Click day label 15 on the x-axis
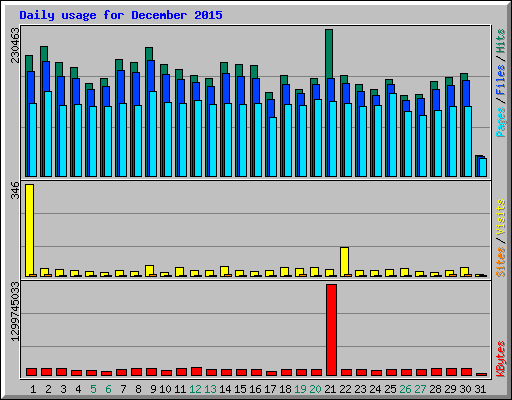Viewport: 512px width, 400px height. pos(240,389)
